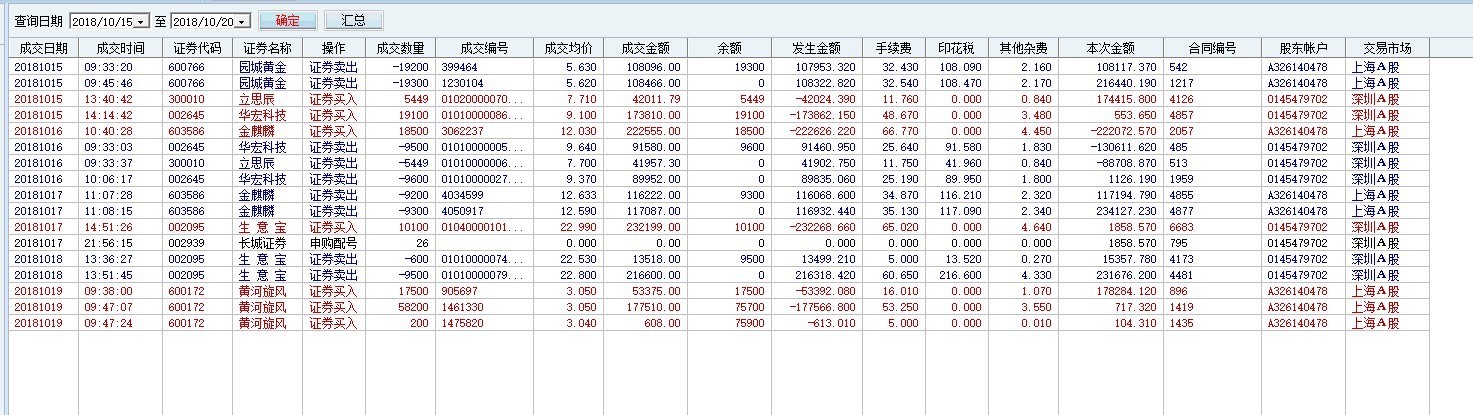This screenshot has width=1473, height=415.
Task: Click the trade amount 222555.00
Action: click(653, 131)
